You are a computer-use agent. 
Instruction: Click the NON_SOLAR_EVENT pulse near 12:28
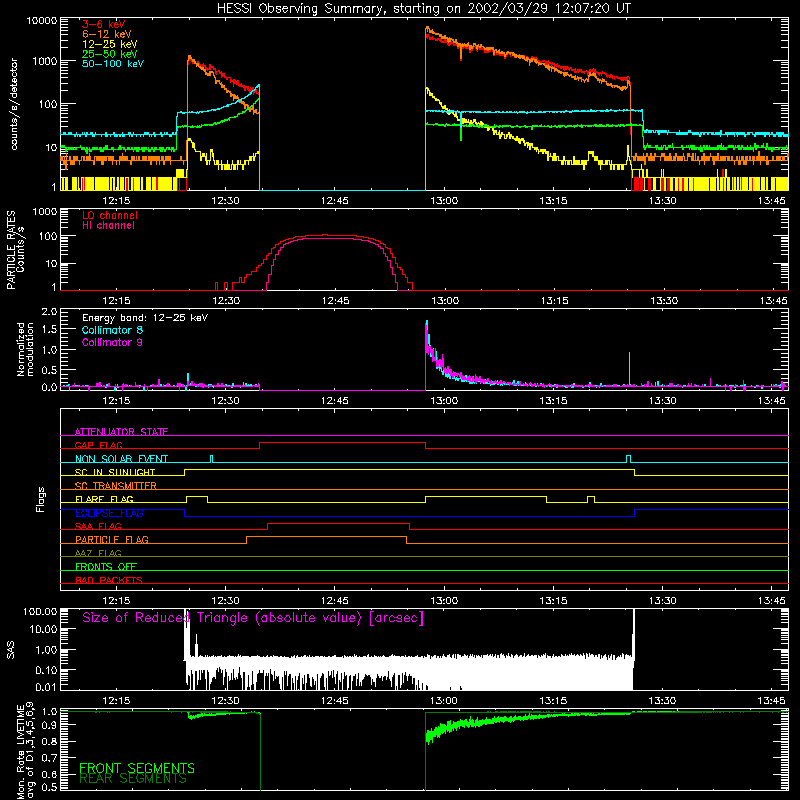(212, 459)
